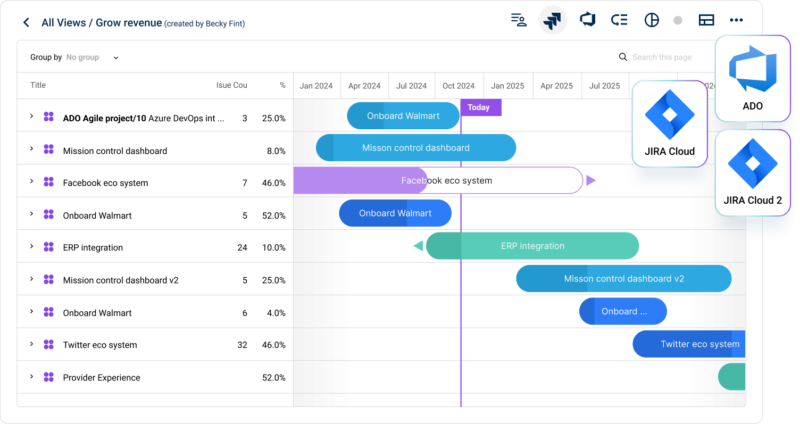The height and width of the screenshot is (424, 800).
Task: Click the ERP integration Gantt bar
Action: (532, 246)
